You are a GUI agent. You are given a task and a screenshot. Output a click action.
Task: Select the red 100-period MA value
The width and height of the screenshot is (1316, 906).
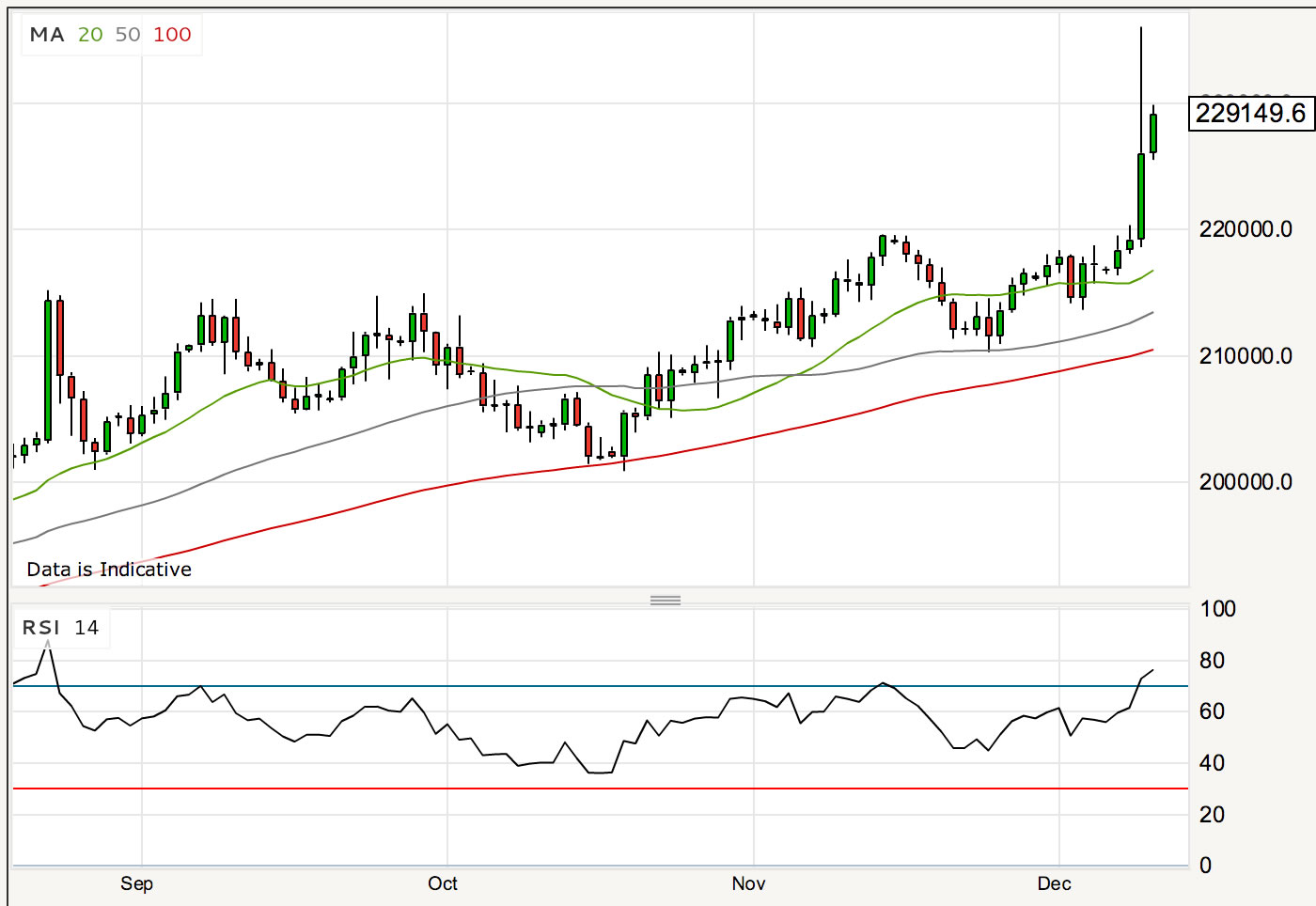(172, 35)
